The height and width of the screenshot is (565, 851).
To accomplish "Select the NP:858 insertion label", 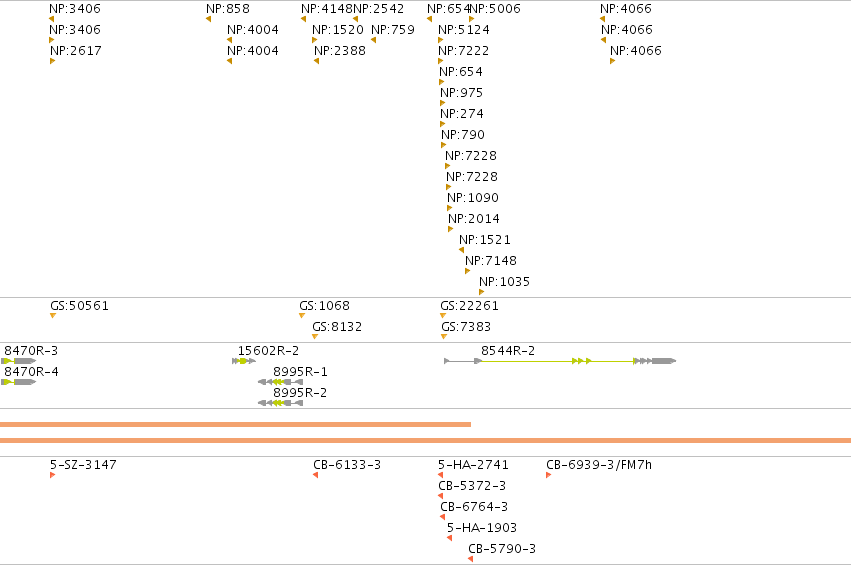I will [x=228, y=9].
